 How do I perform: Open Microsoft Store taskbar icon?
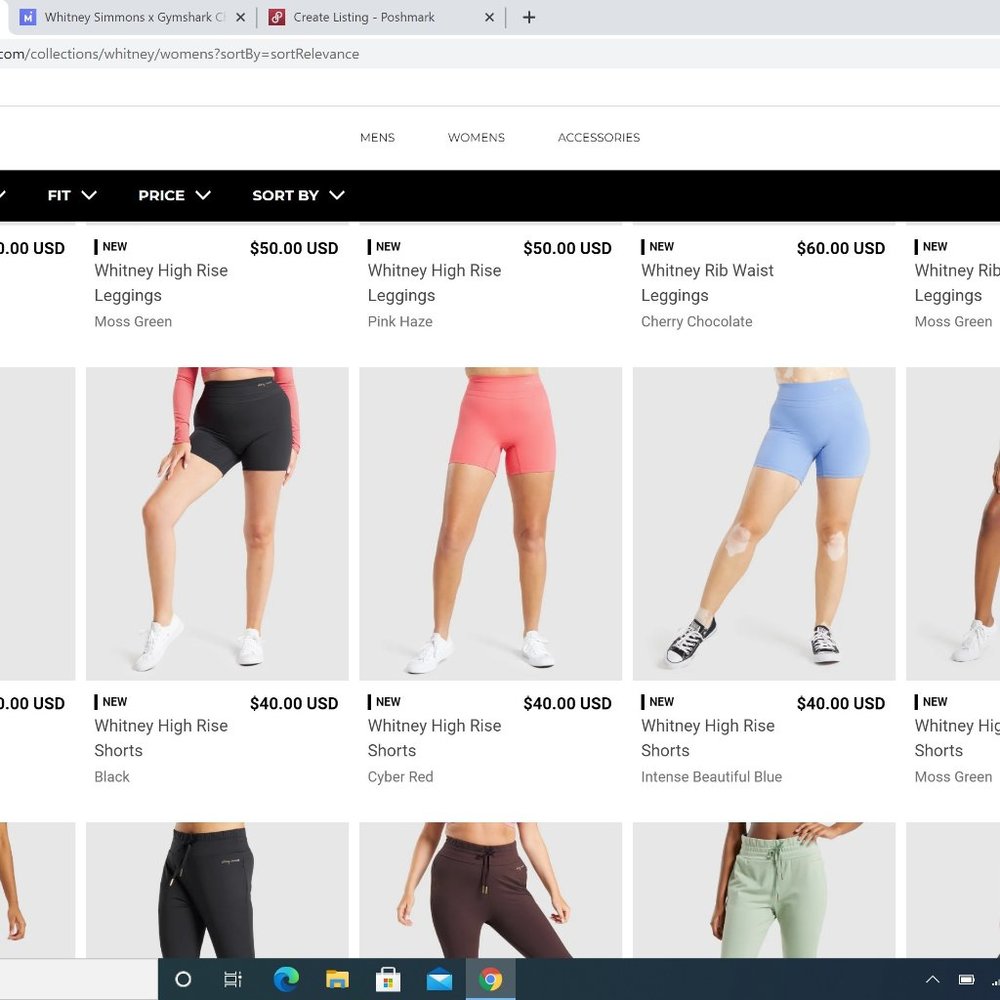388,979
